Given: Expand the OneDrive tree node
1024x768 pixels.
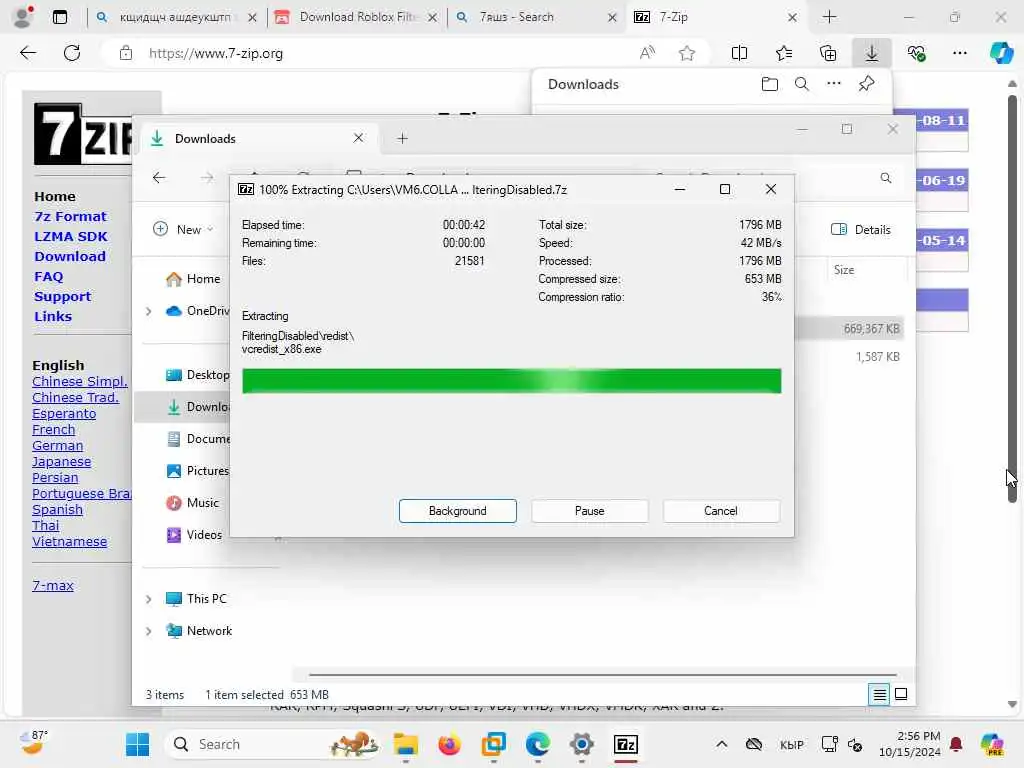Looking at the screenshot, I should [x=149, y=311].
